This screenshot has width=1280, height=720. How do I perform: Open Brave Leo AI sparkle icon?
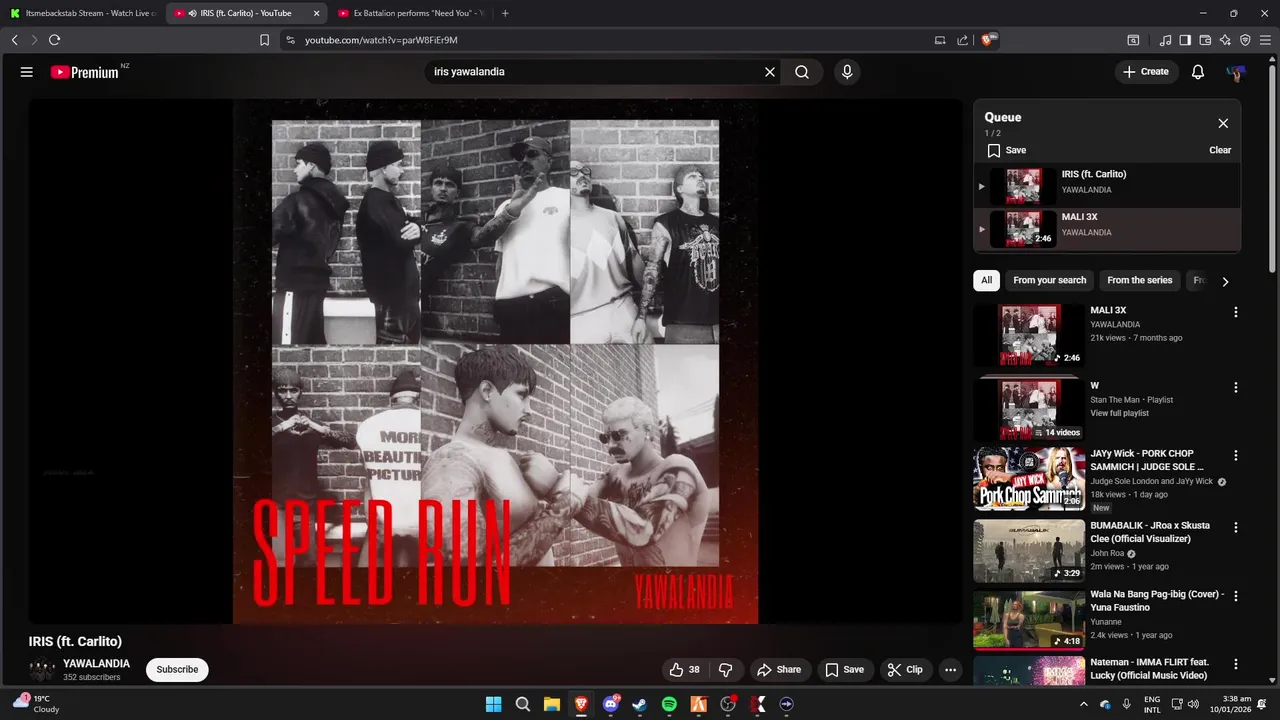click(1225, 40)
